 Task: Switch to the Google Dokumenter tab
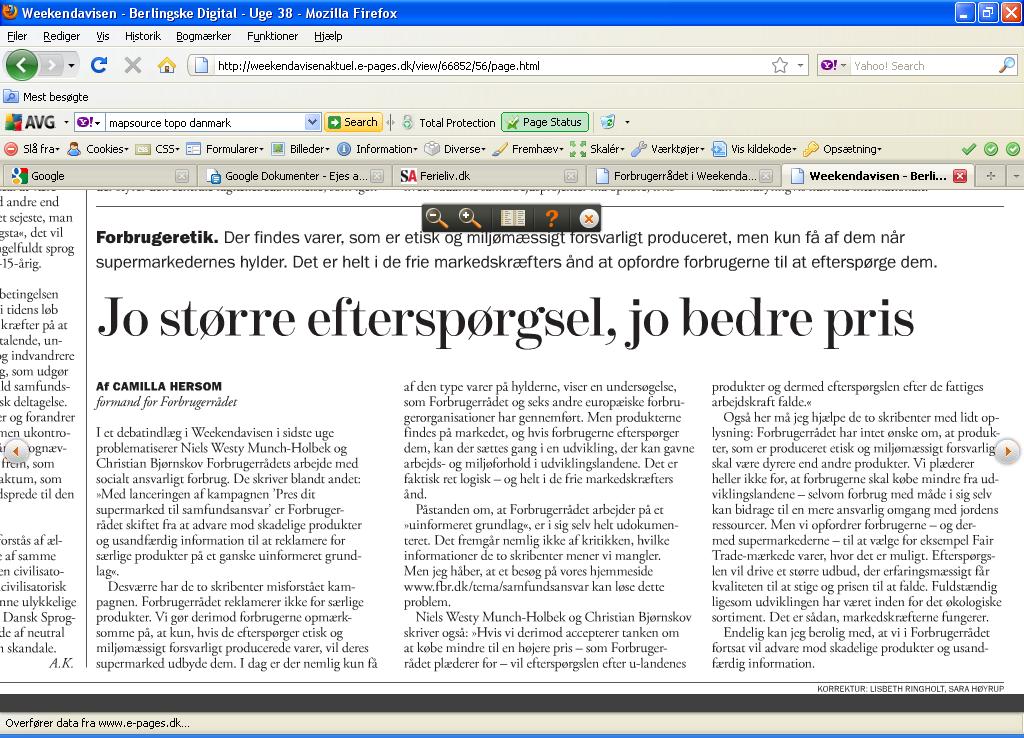coord(294,176)
